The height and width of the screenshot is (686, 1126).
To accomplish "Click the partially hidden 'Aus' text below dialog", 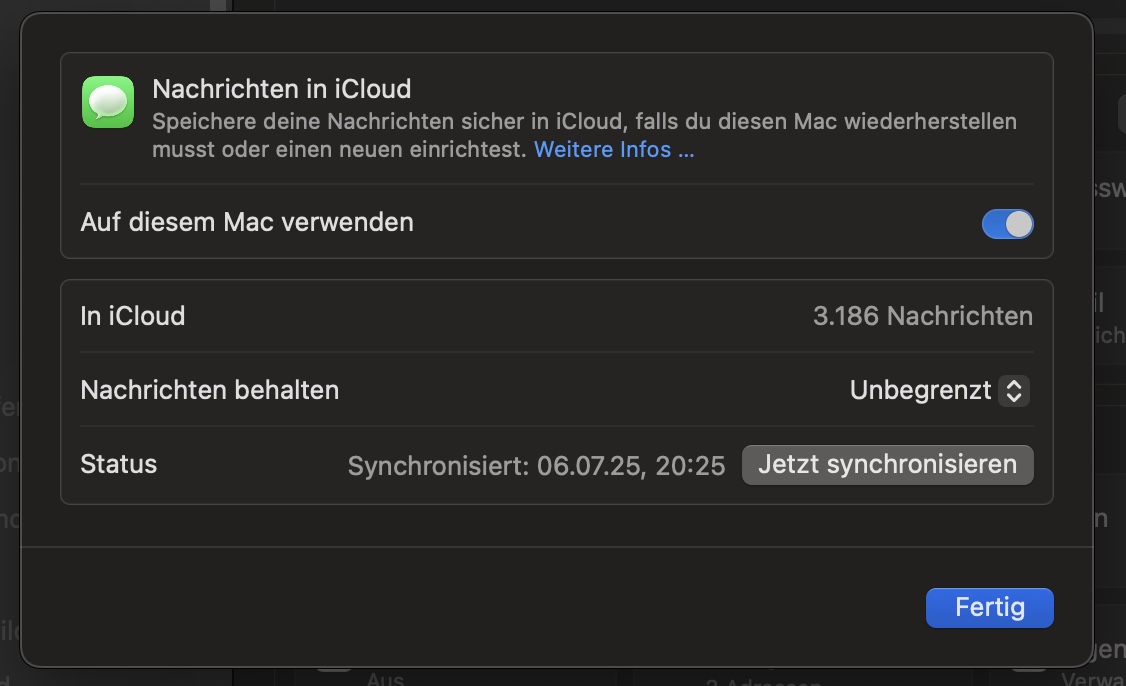I will 385,679.
